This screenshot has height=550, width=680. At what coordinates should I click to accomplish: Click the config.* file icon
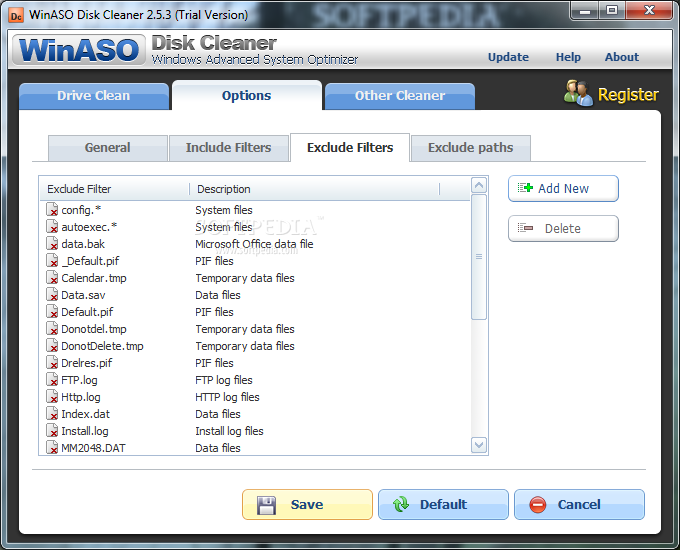(x=52, y=210)
